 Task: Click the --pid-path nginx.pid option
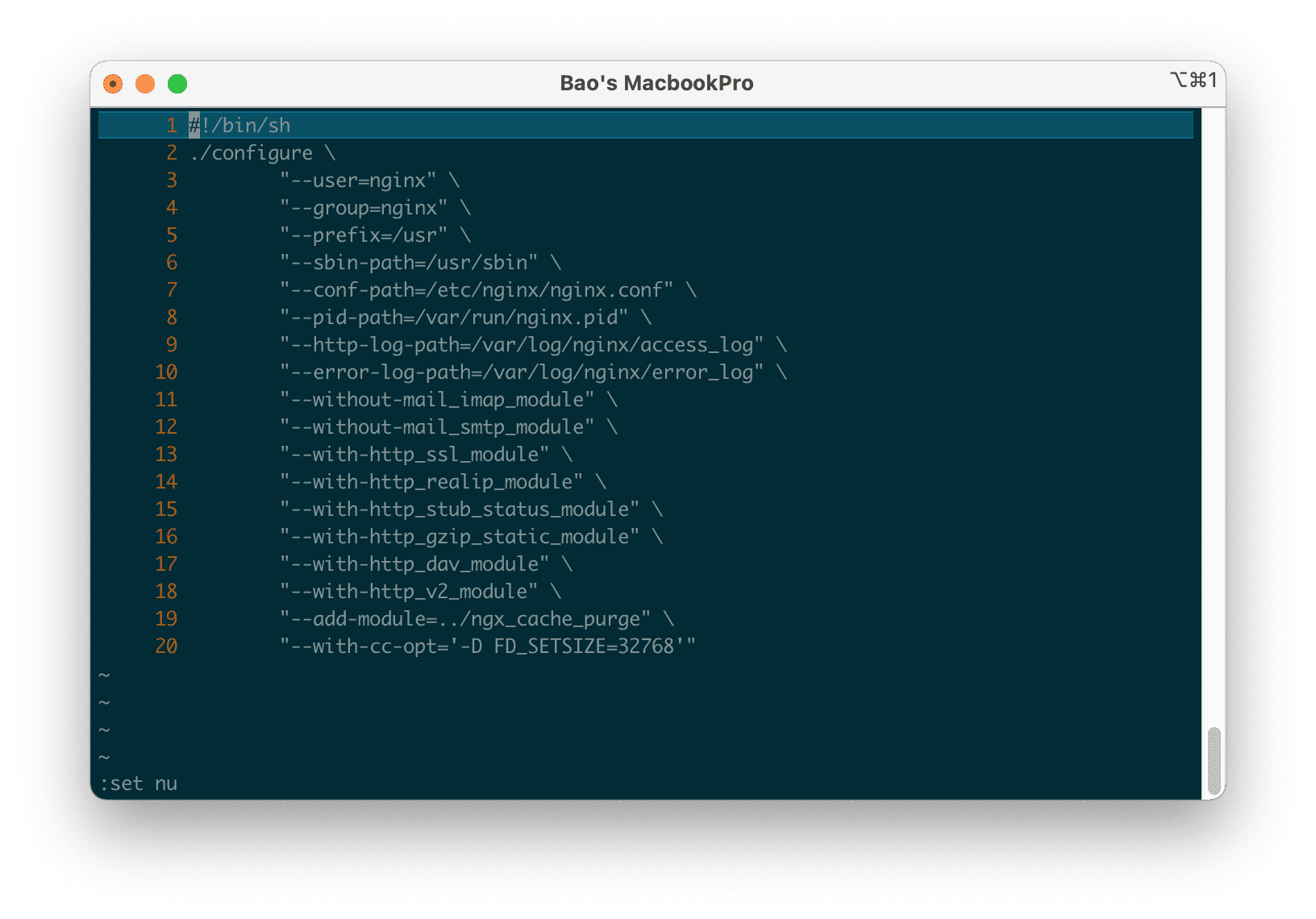(454, 318)
